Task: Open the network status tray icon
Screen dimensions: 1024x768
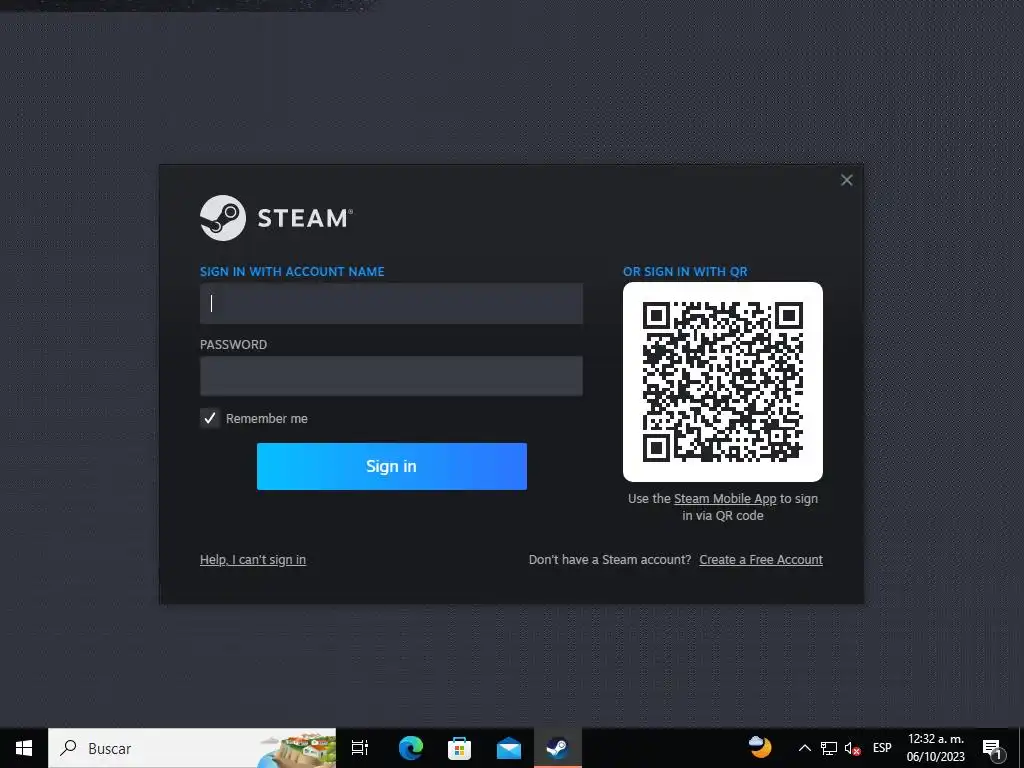Action: pos(829,748)
